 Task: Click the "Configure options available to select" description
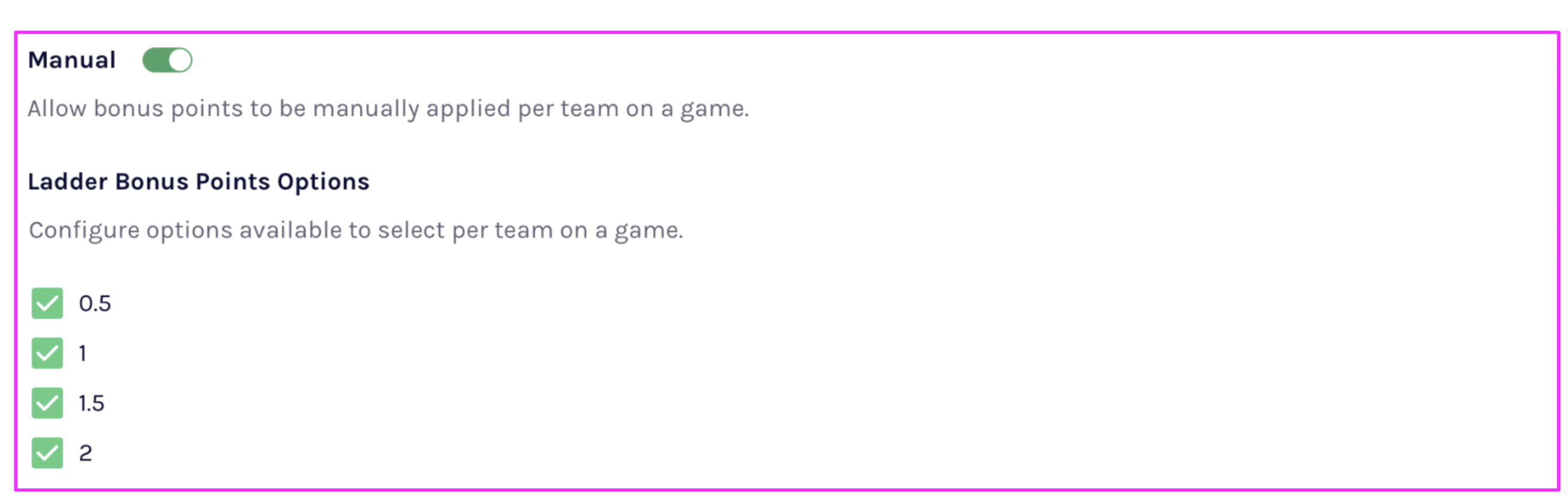[x=356, y=230]
